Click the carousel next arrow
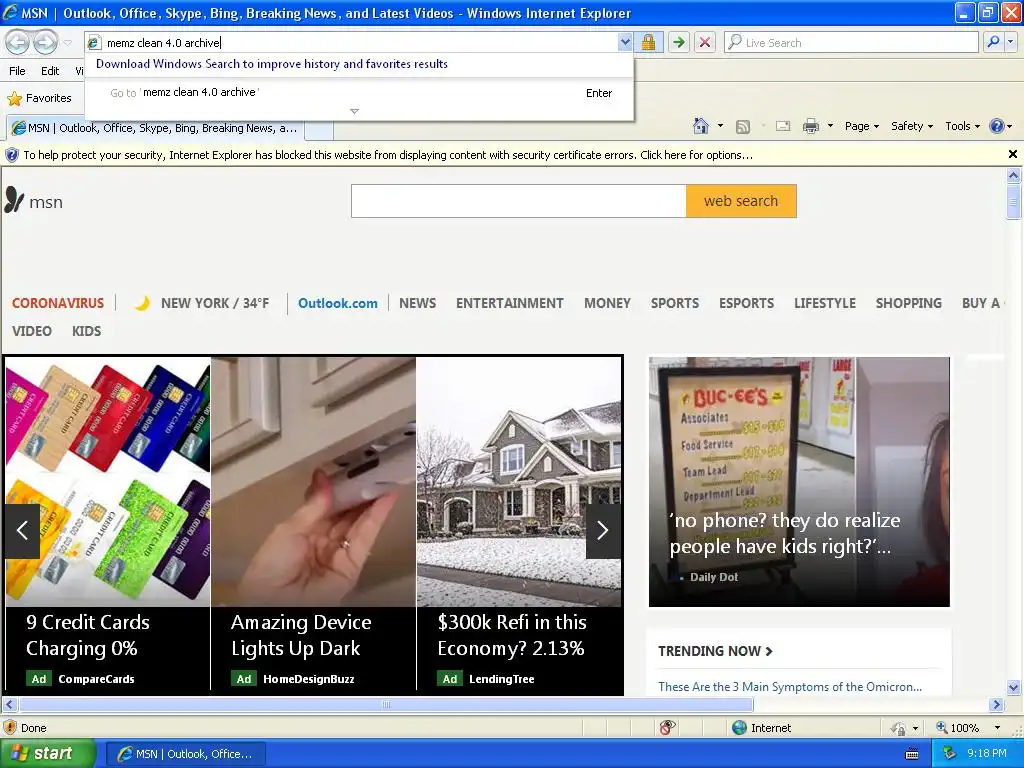The height and width of the screenshot is (768, 1024). click(603, 530)
